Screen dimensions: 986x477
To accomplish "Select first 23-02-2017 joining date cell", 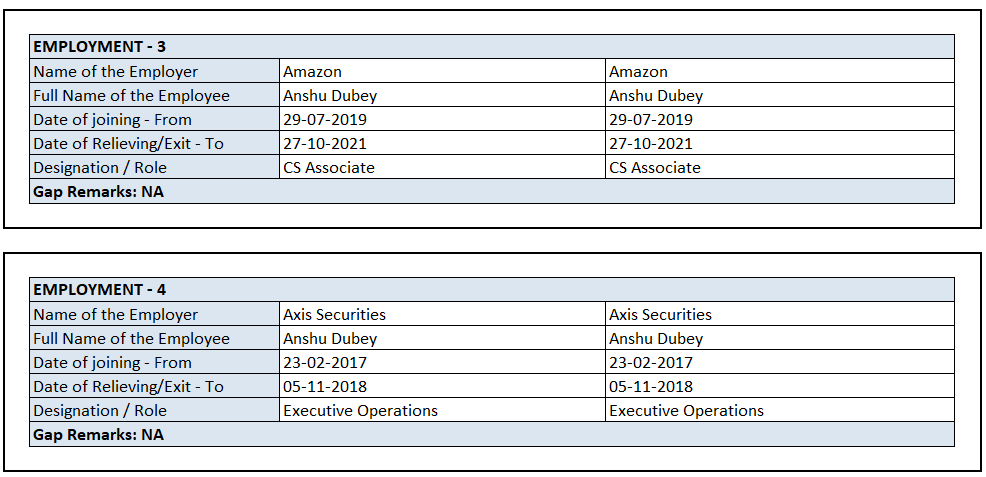I will pos(325,363).
